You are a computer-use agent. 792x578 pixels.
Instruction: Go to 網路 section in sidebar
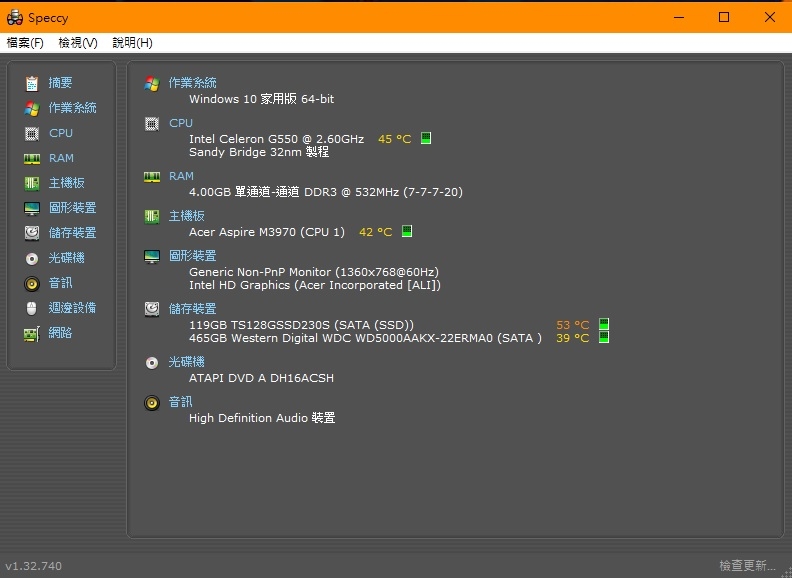pyautogui.click(x=60, y=332)
